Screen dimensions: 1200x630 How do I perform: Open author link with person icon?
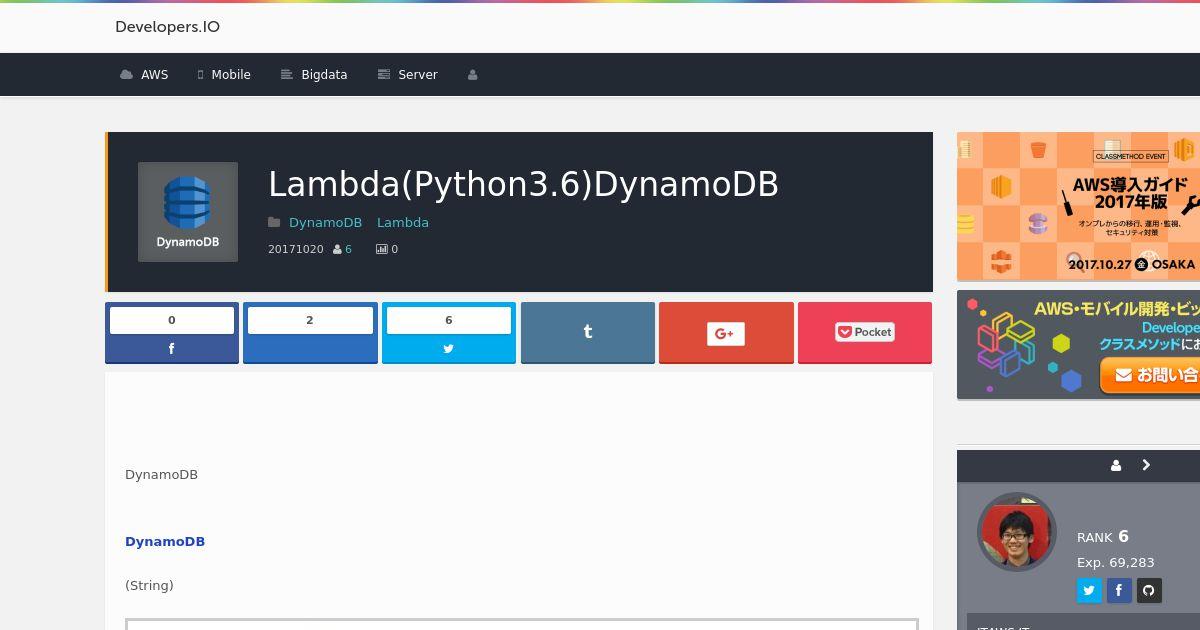[x=342, y=249]
